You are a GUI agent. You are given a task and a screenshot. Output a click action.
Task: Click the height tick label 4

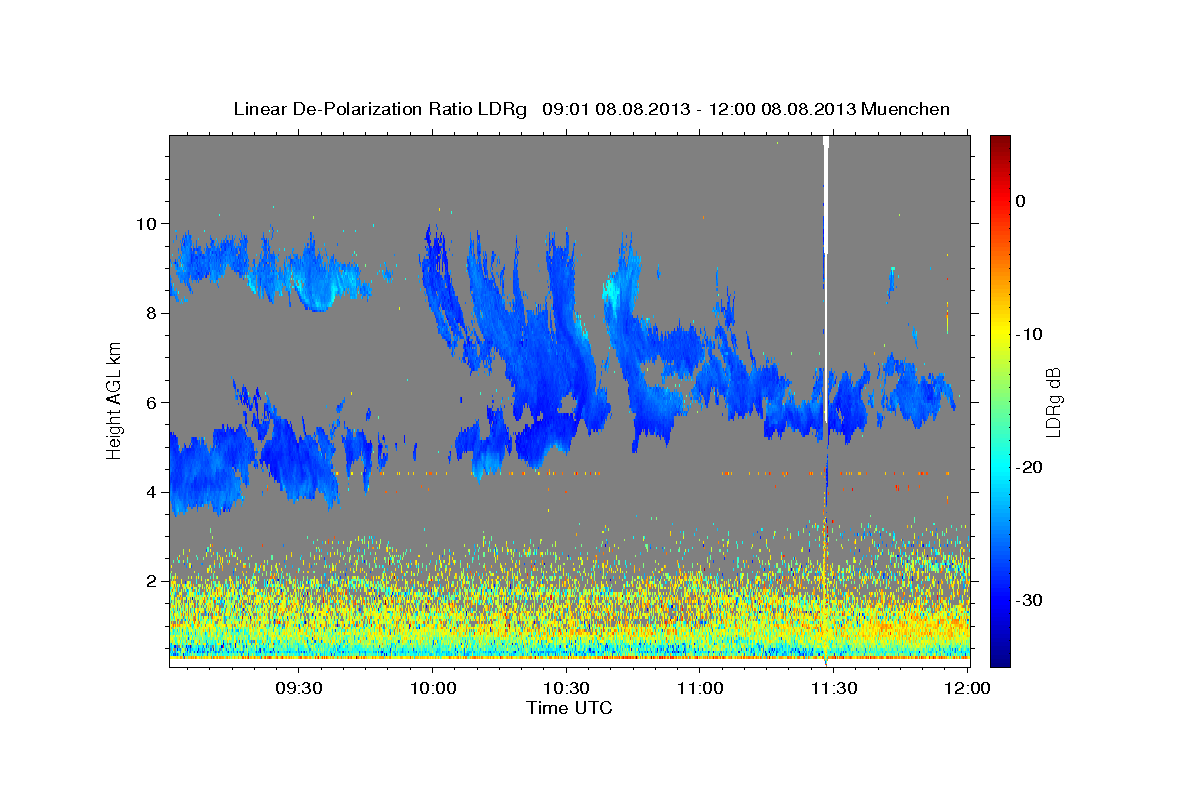153,492
